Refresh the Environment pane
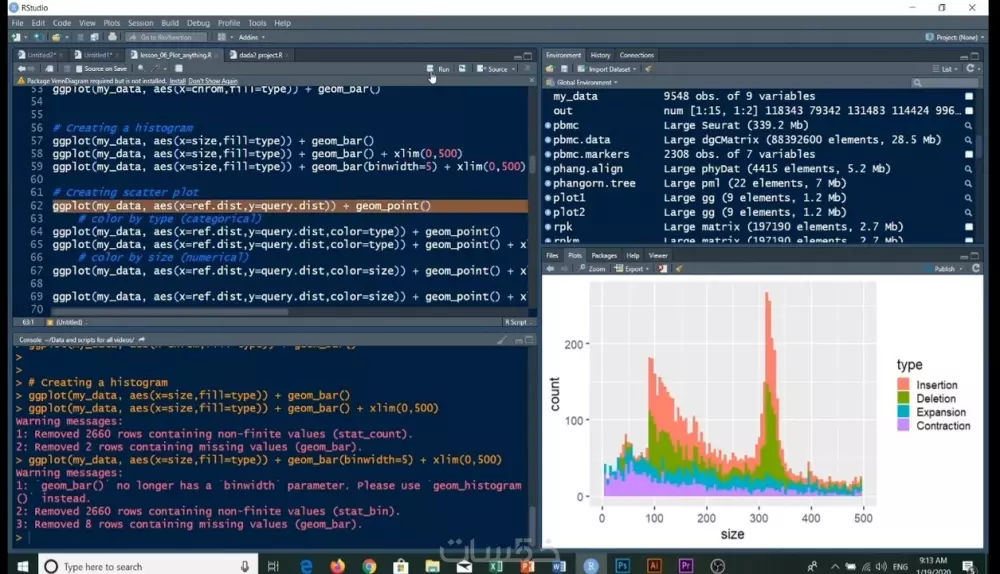 (x=970, y=68)
